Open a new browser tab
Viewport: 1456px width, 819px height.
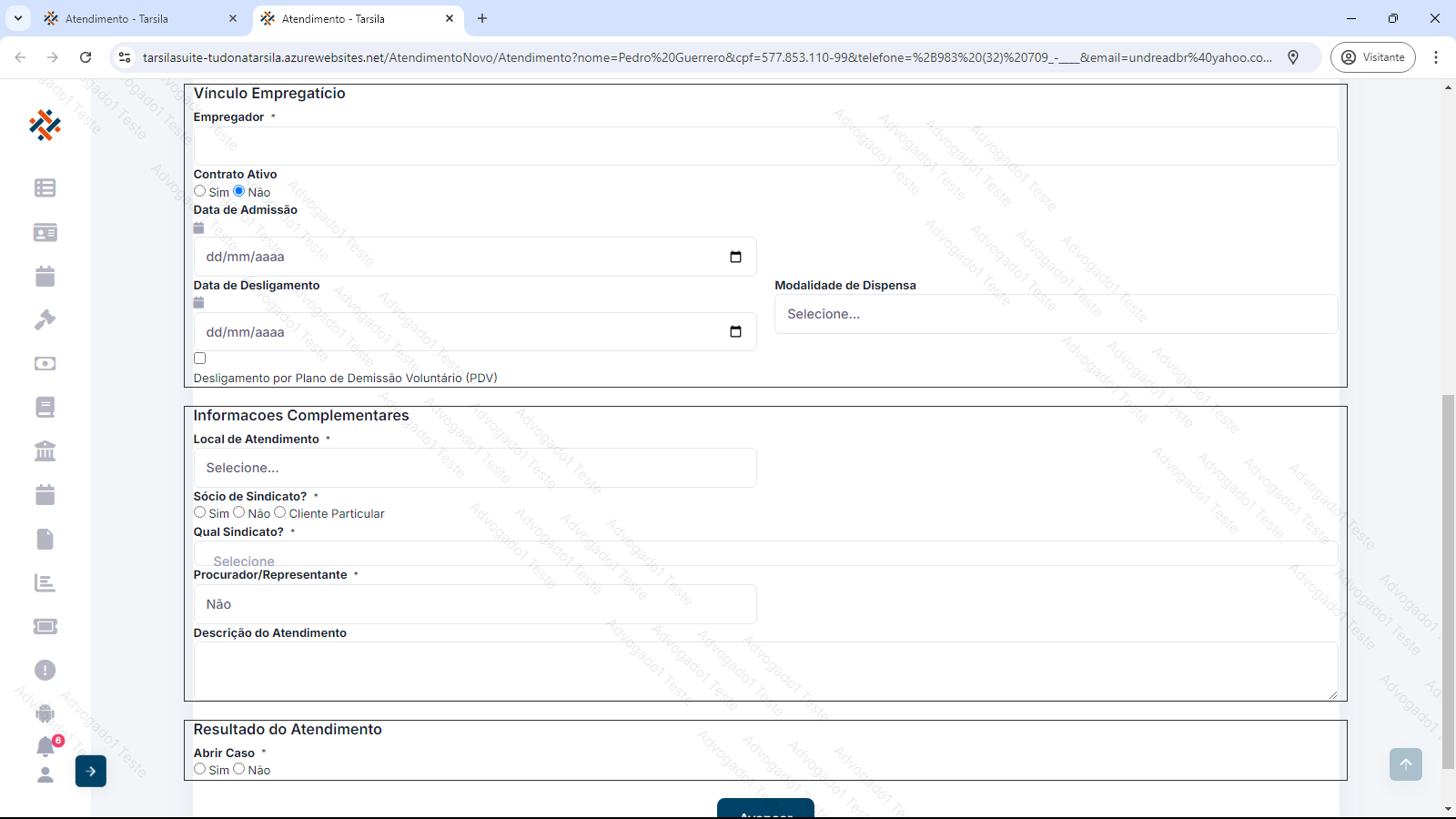[x=482, y=18]
